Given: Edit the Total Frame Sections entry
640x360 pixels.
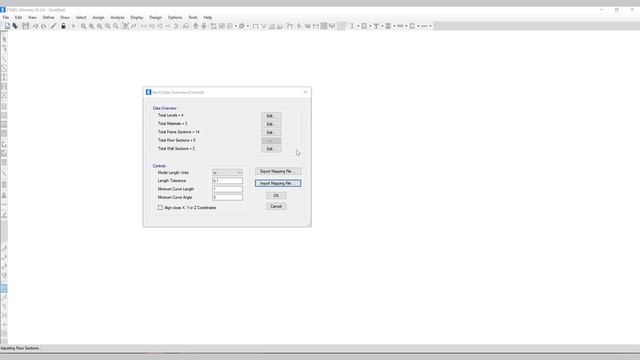Looking at the screenshot, I should pyautogui.click(x=271, y=133).
